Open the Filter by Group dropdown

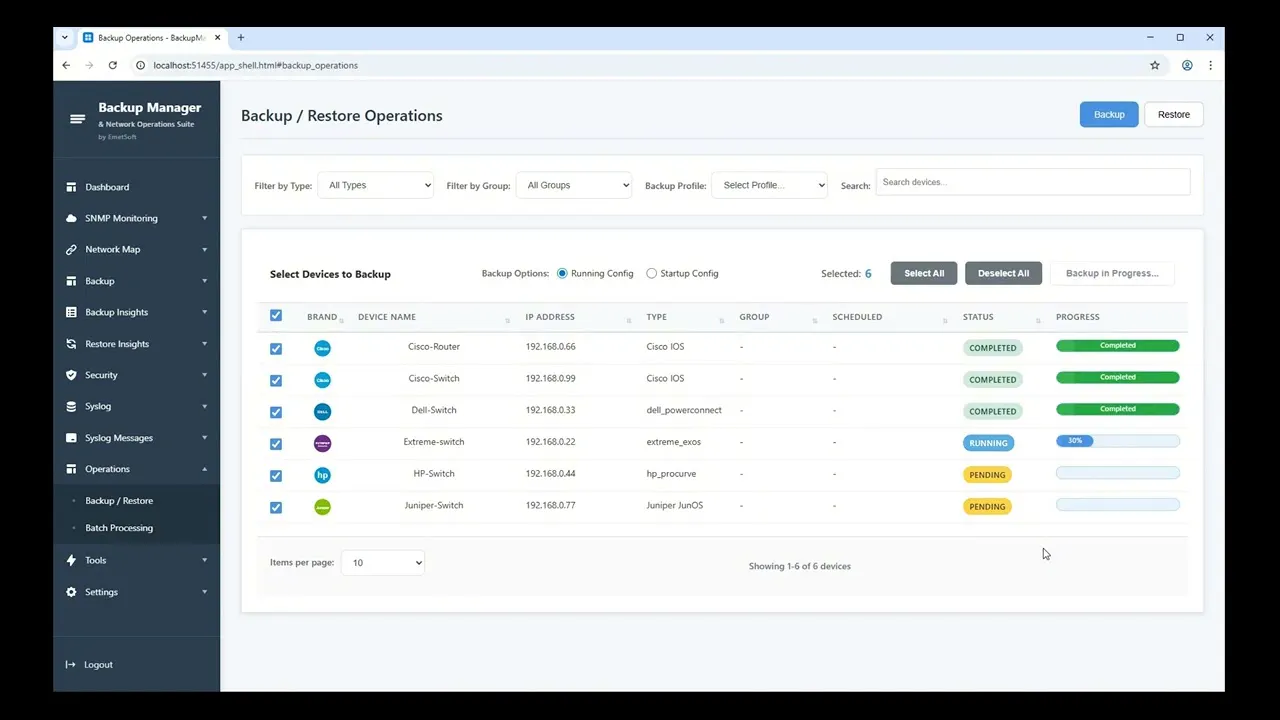click(x=574, y=185)
